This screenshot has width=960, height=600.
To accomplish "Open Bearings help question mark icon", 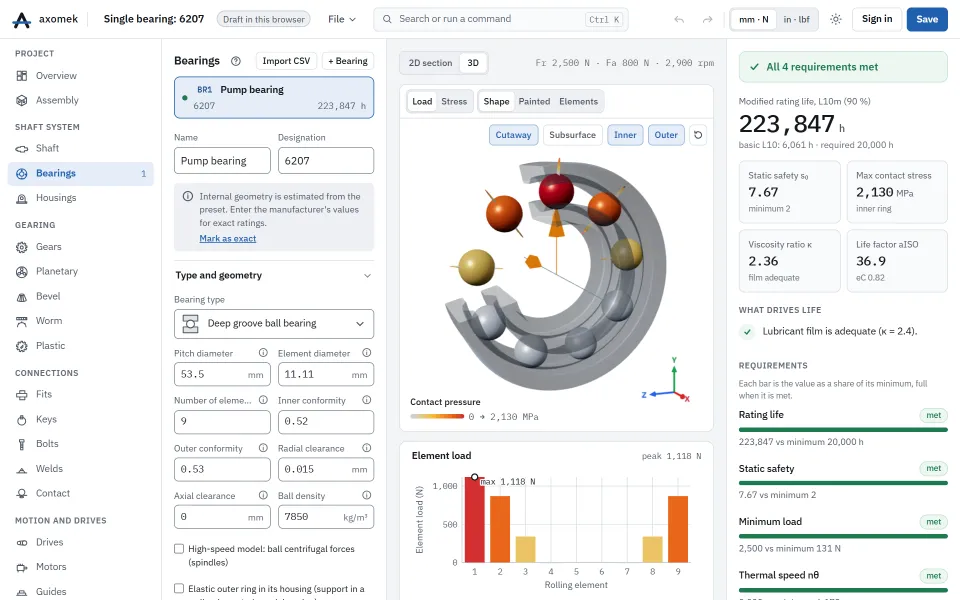I will (x=236, y=61).
